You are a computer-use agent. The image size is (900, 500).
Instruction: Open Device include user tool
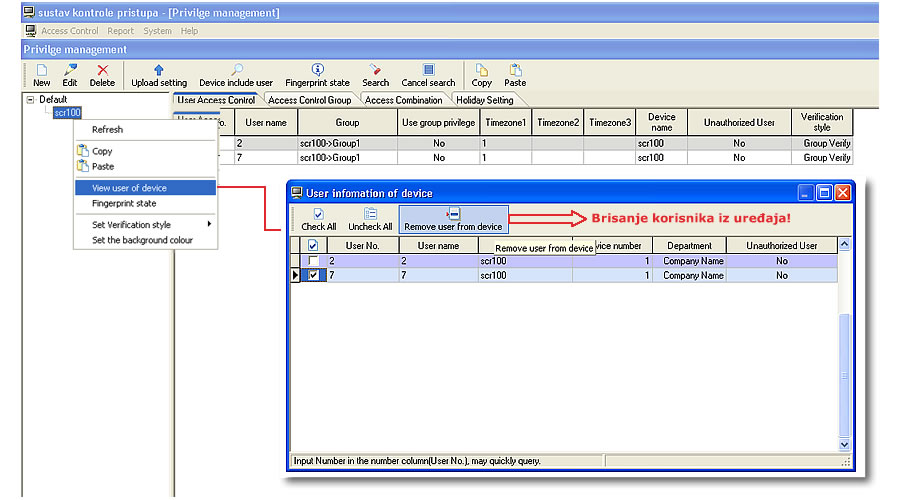236,70
